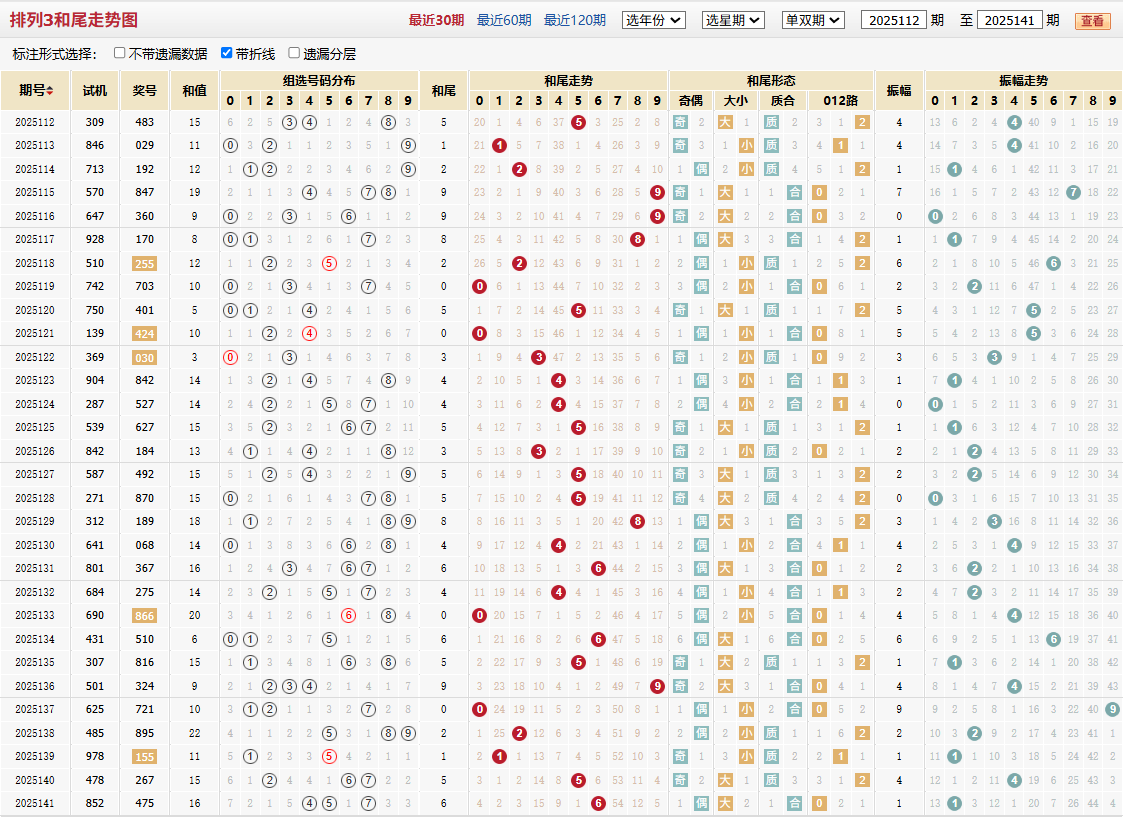Click teal 振幅 ball 9 in row 2025137
Viewport: 1123px width, 817px height.
tap(1112, 710)
